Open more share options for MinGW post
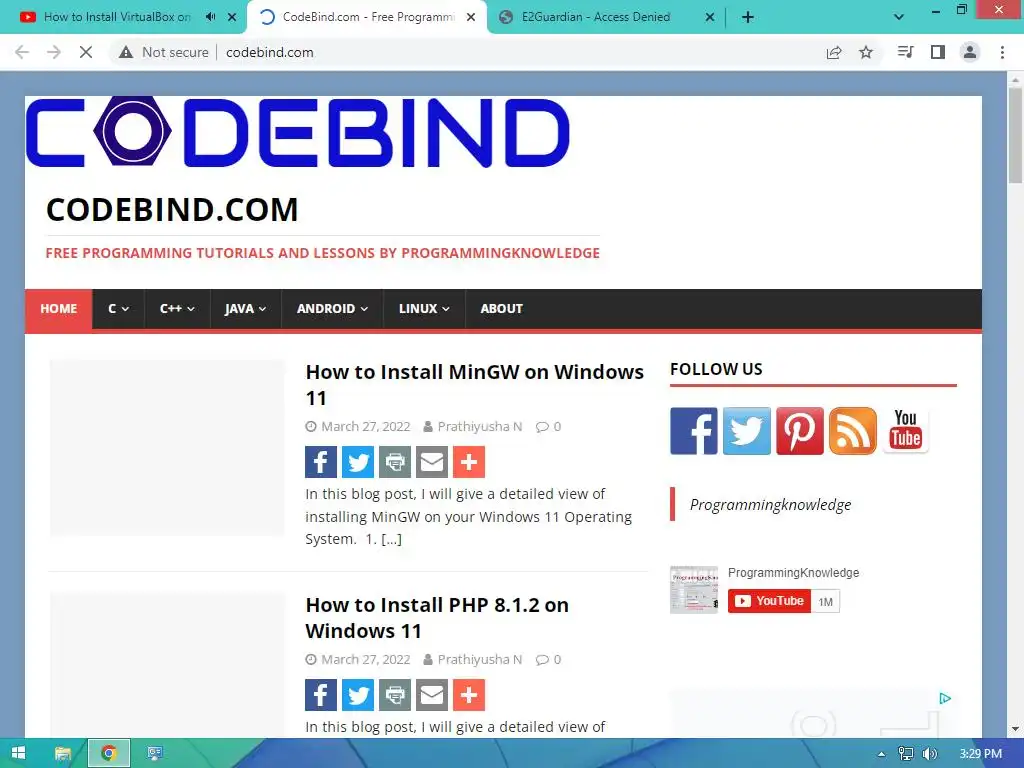 pyautogui.click(x=469, y=462)
